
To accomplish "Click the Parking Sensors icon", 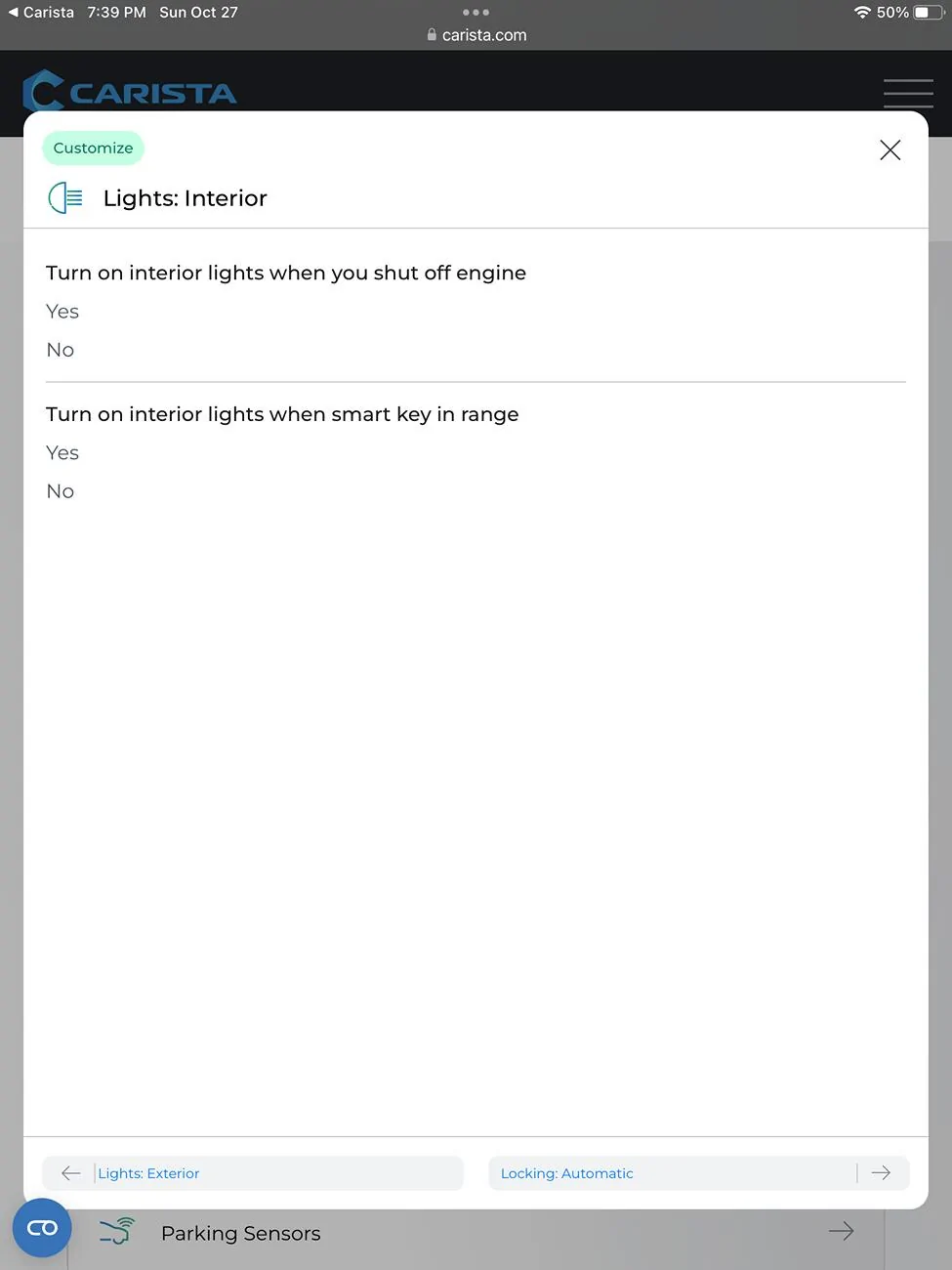I will tap(117, 1232).
